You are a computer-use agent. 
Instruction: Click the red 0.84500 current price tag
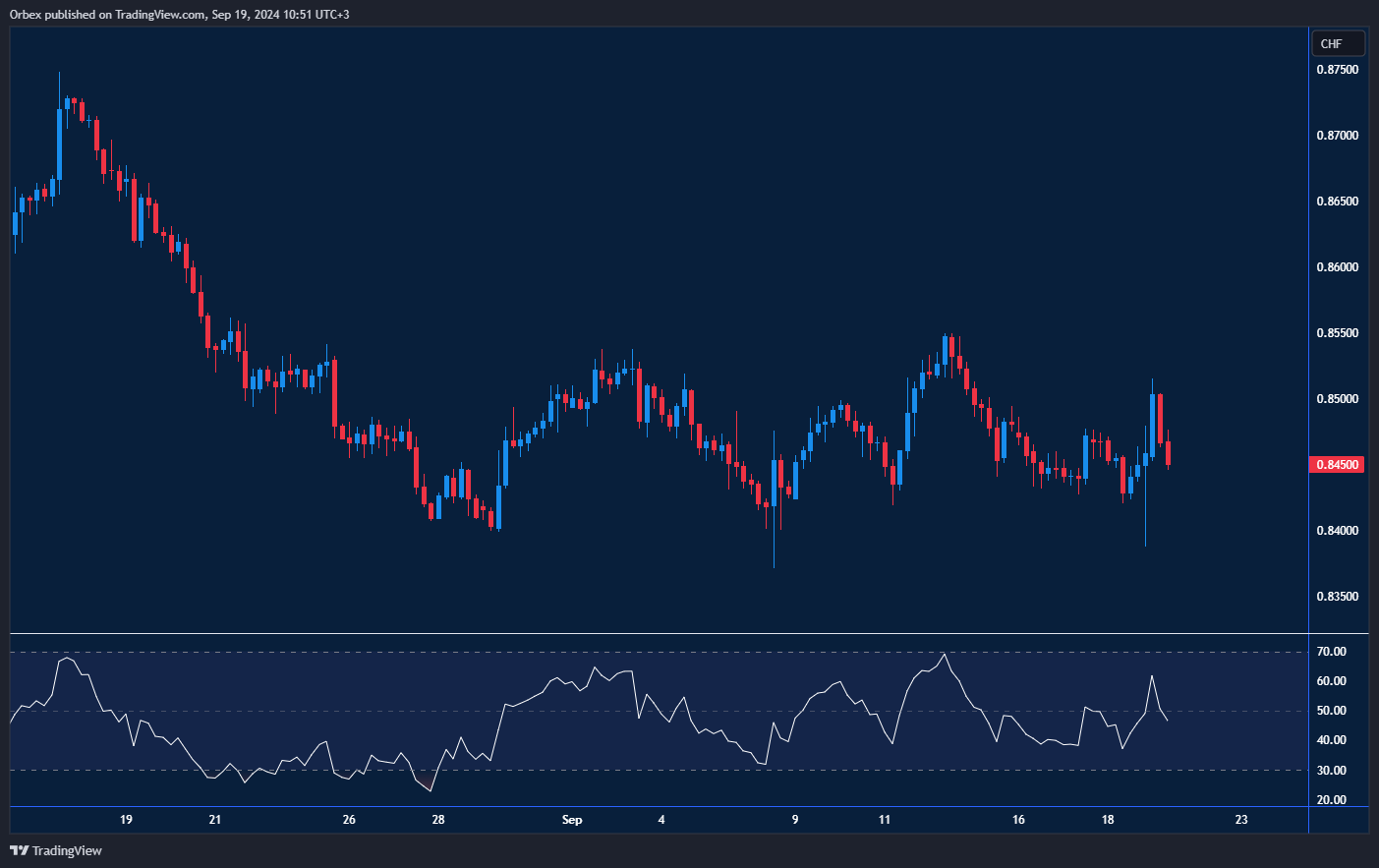coord(1337,465)
